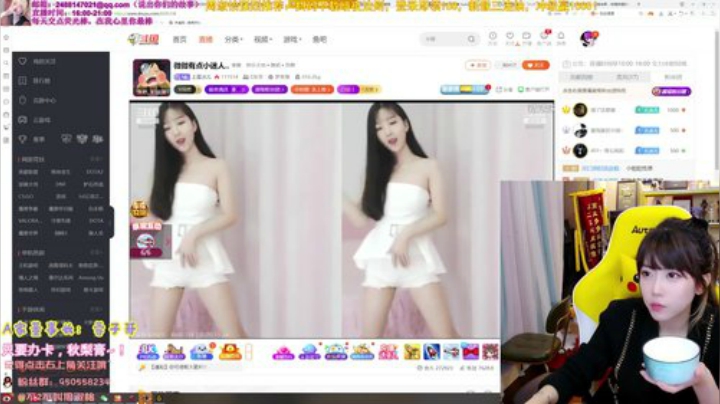Image resolution: width=720 pixels, height=404 pixels.
Task: Click the header icon with red notification badge
Action: point(544,38)
